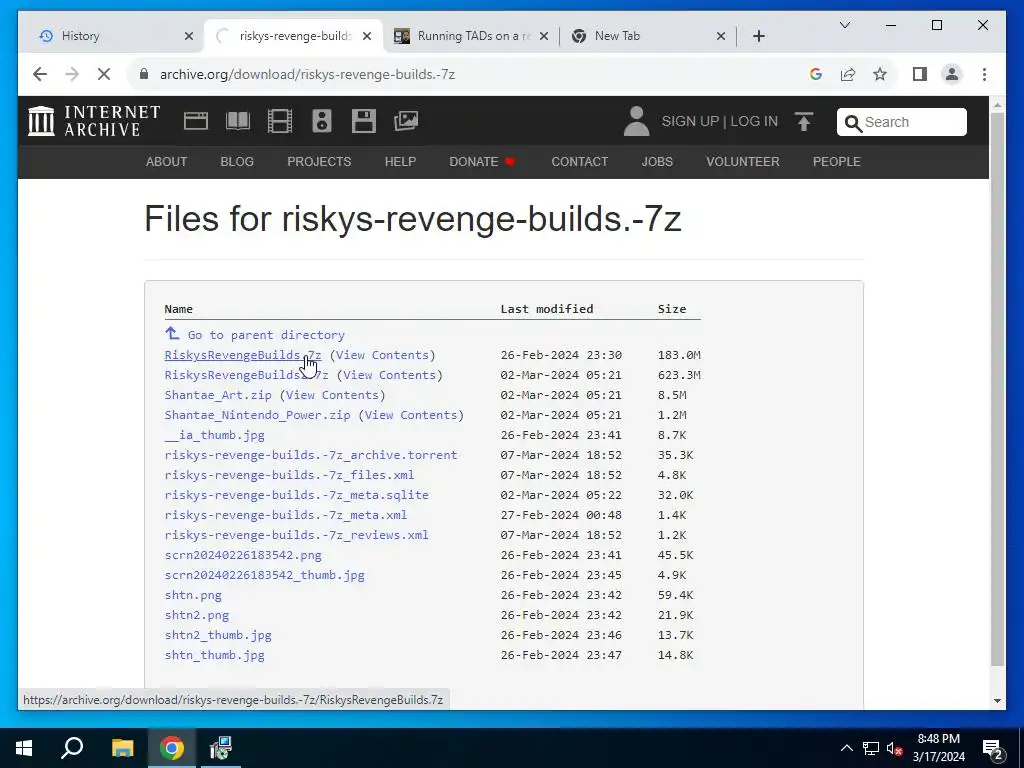Open the Audio speaker icon
The image size is (1024, 768).
[322, 121]
